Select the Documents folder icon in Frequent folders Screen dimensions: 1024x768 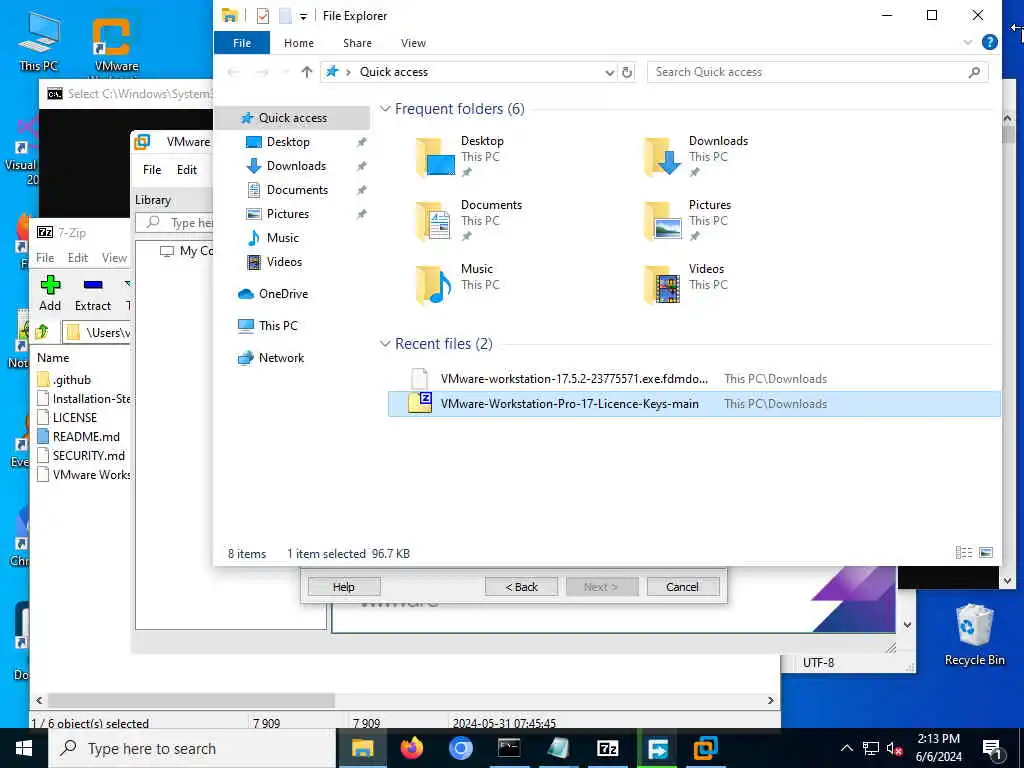coord(435,221)
